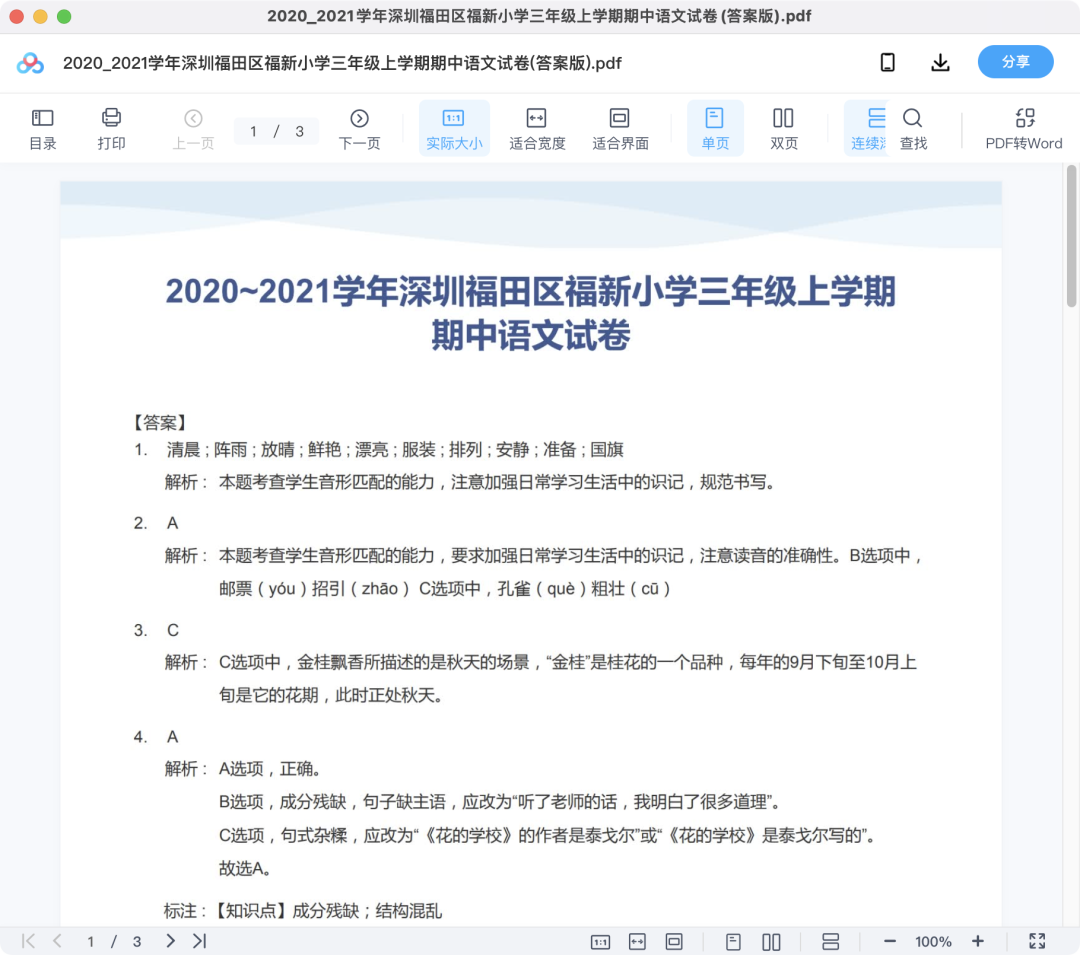Click bottom bar 1:1 actual size icon
The image size is (1080, 955).
pyautogui.click(x=600, y=942)
